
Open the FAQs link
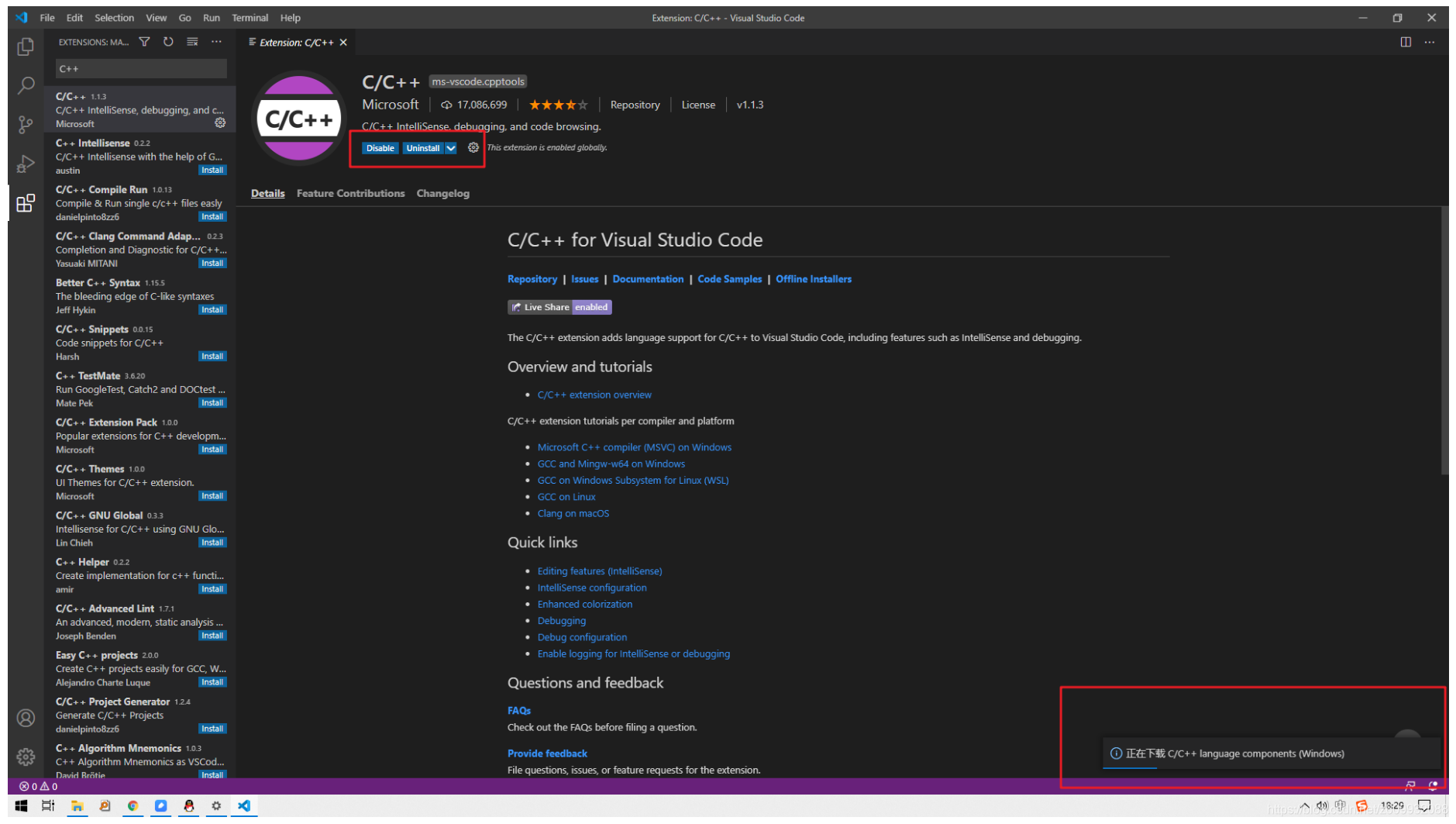coord(519,710)
